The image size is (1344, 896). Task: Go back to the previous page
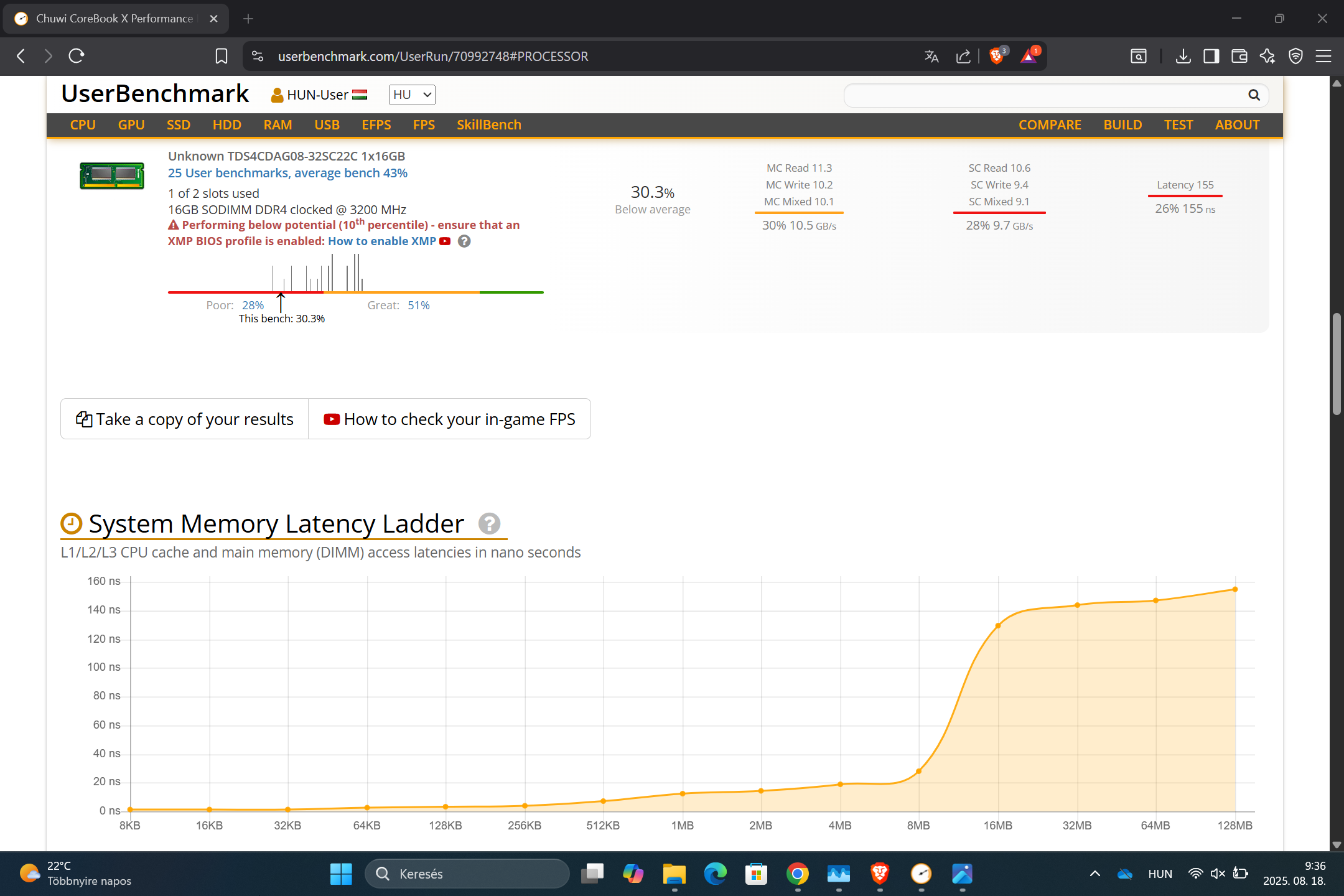(21, 56)
